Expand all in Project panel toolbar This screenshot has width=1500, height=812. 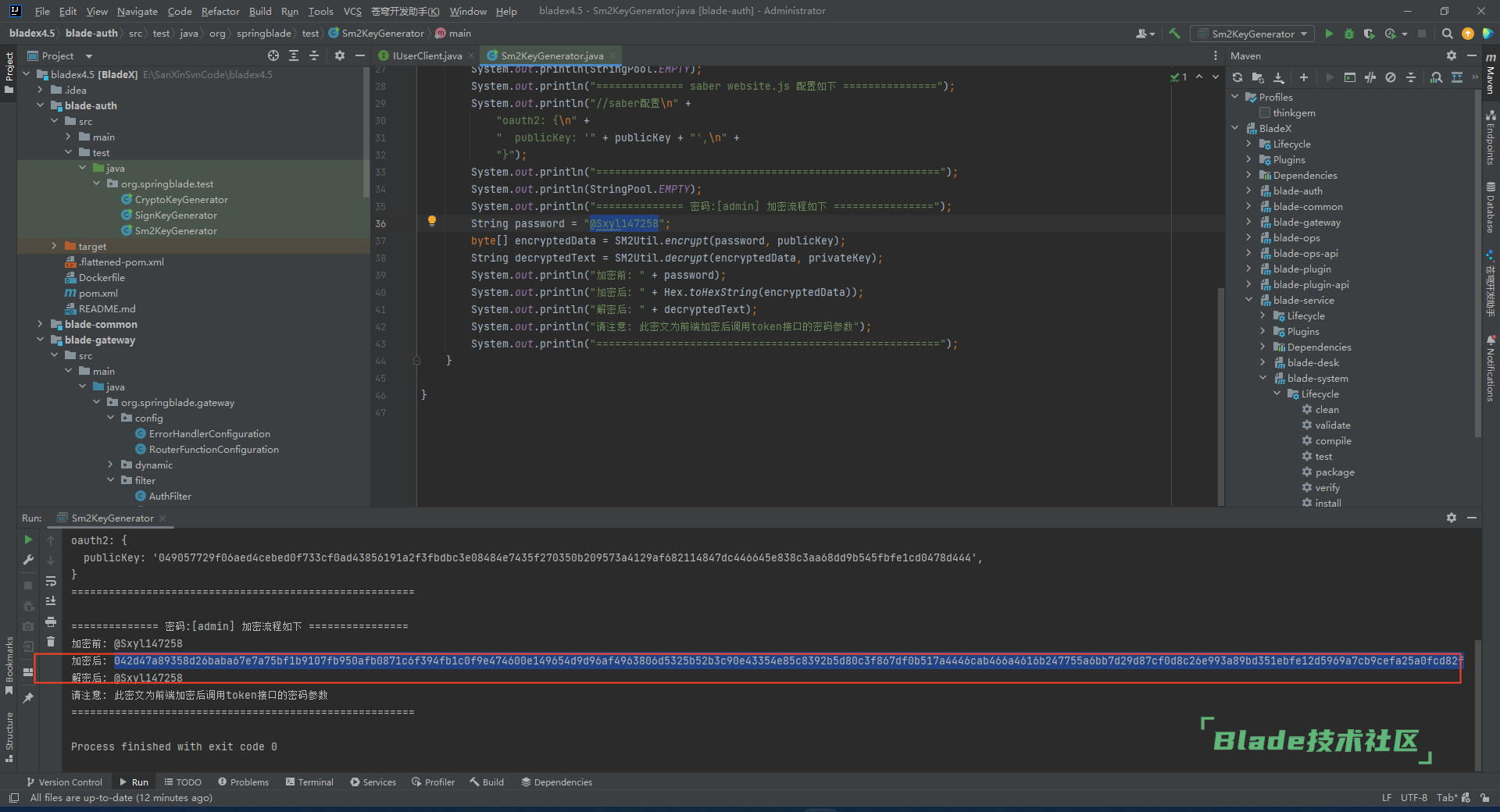click(x=294, y=55)
